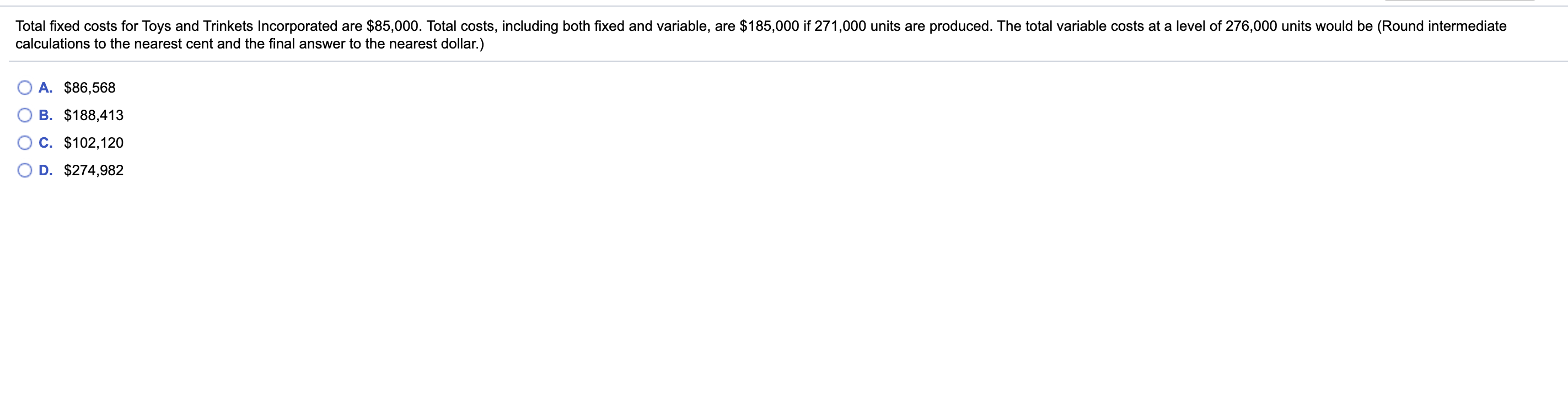Select the radio button for option B
The height and width of the screenshot is (410, 1568).
[x=23, y=115]
